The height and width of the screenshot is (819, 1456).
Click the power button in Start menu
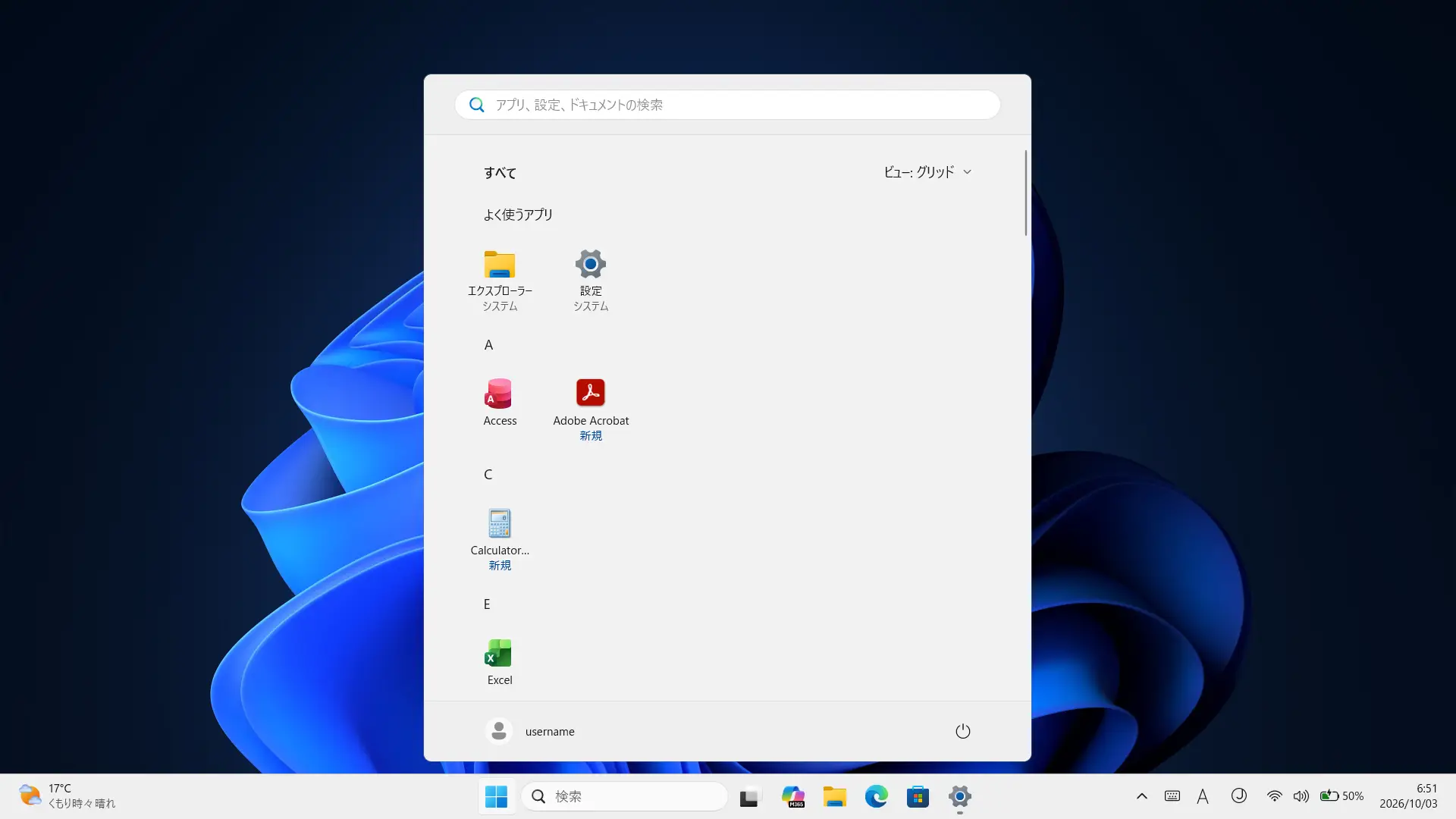point(962,731)
